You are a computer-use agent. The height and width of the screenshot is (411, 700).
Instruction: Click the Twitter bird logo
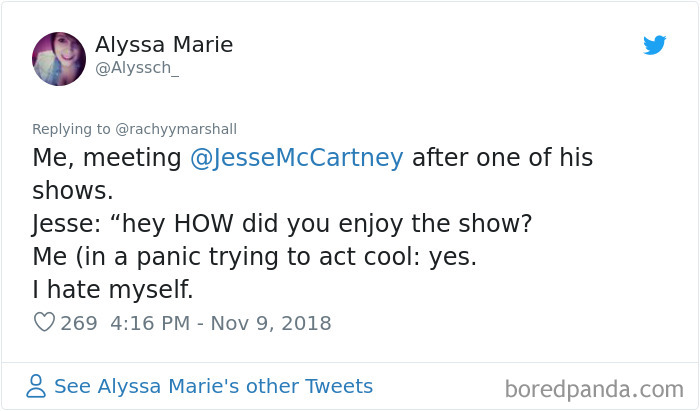coord(654,45)
